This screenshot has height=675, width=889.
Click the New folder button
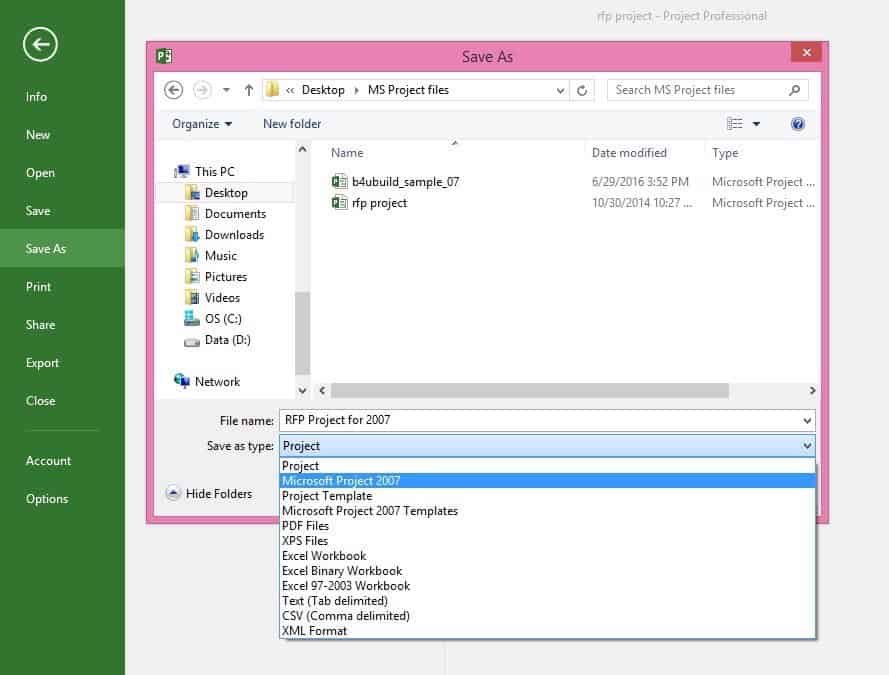(x=292, y=124)
